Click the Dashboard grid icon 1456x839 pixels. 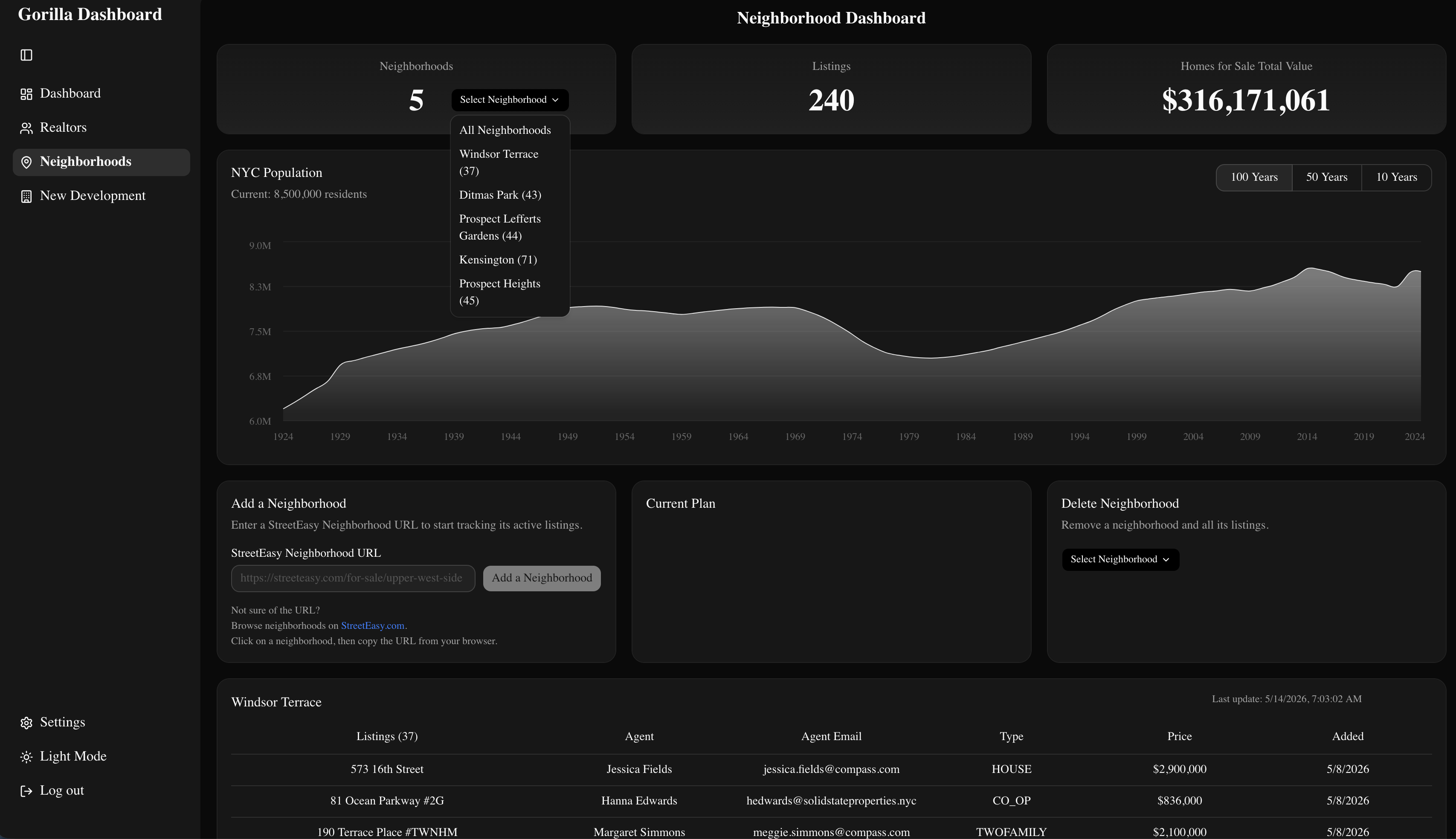coord(26,94)
